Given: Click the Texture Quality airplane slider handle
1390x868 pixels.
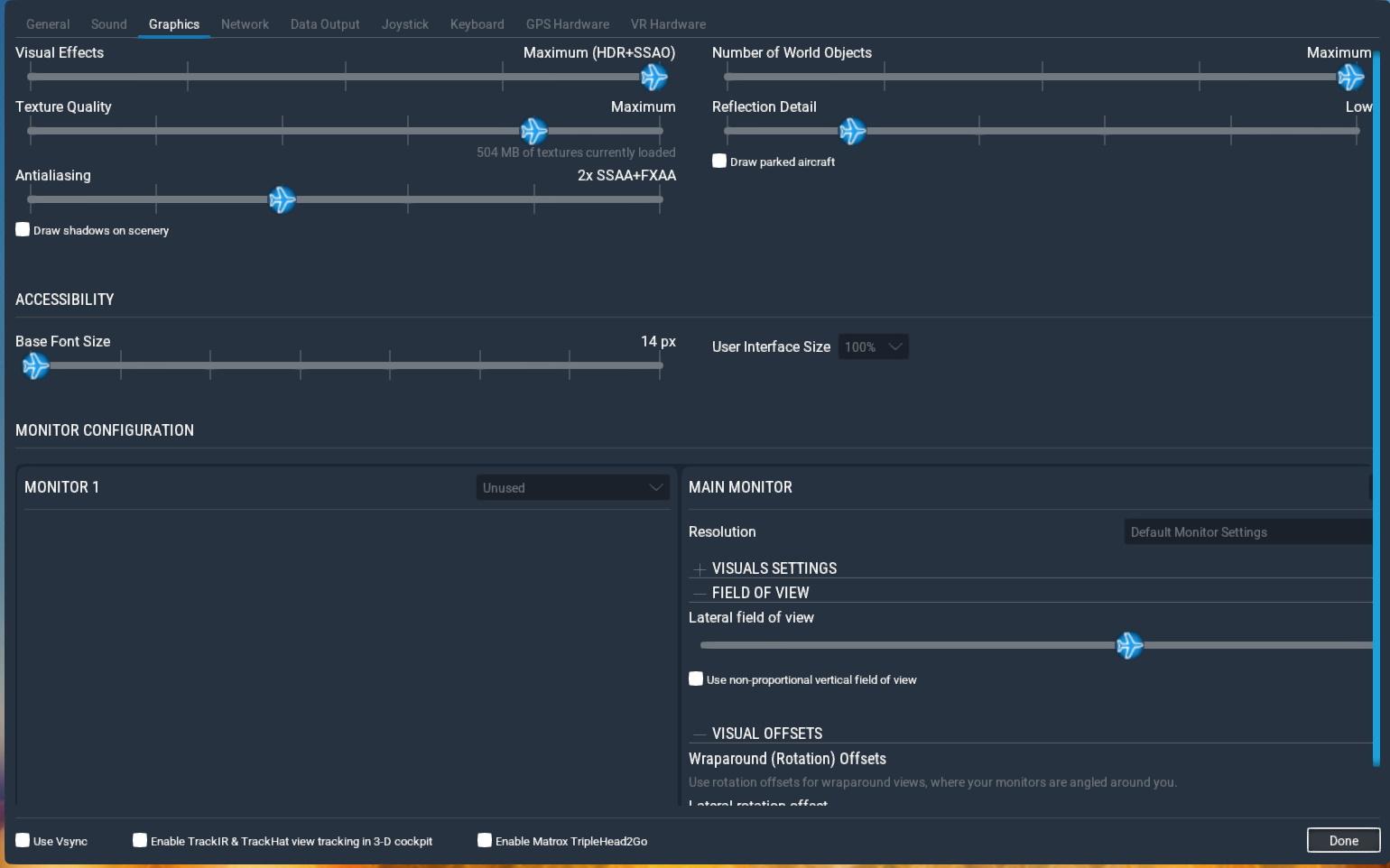Looking at the screenshot, I should pyautogui.click(x=533, y=132).
